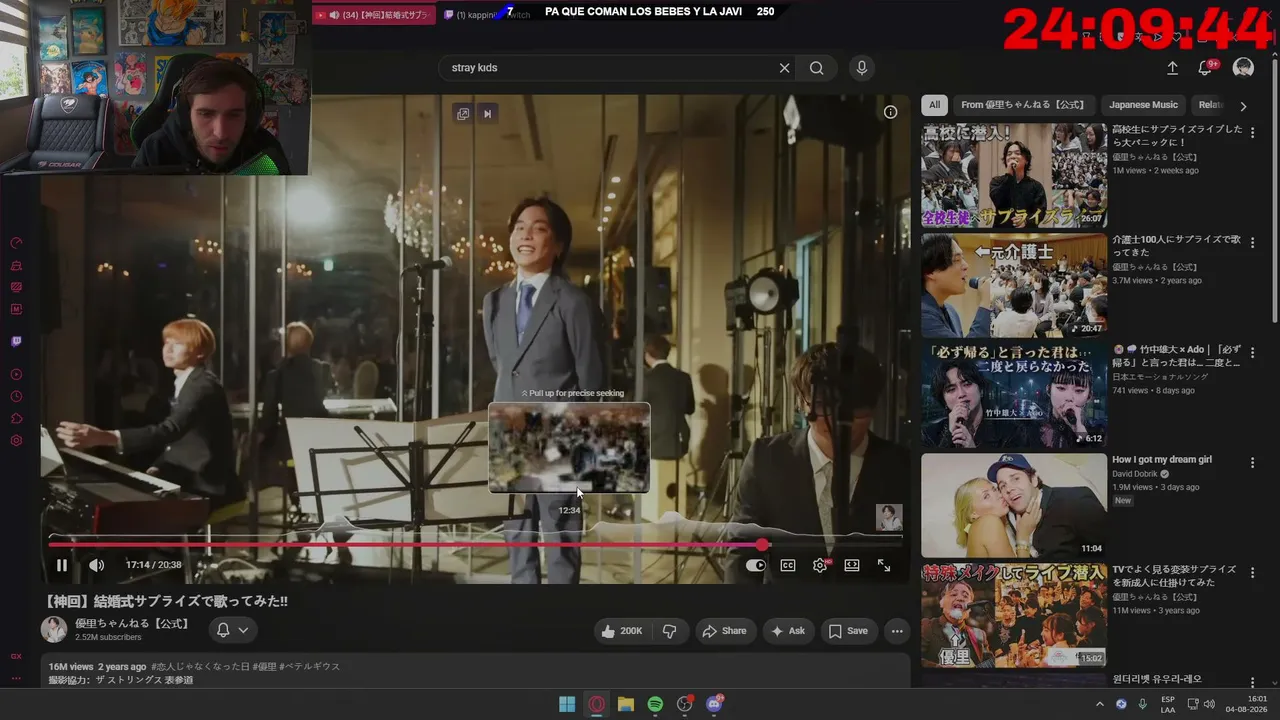The image size is (1280, 720).
Task: Click the next-video icon on the player overlay
Action: coord(488,114)
